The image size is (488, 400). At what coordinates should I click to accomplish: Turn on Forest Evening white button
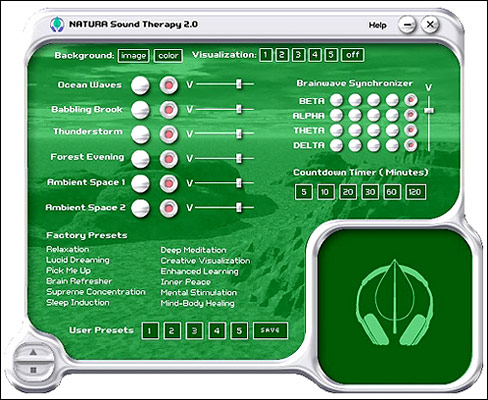140,159
